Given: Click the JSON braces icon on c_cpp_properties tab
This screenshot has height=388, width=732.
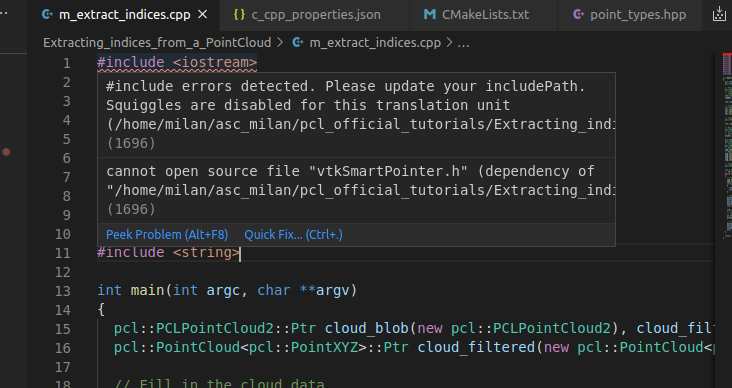Looking at the screenshot, I should [x=239, y=15].
